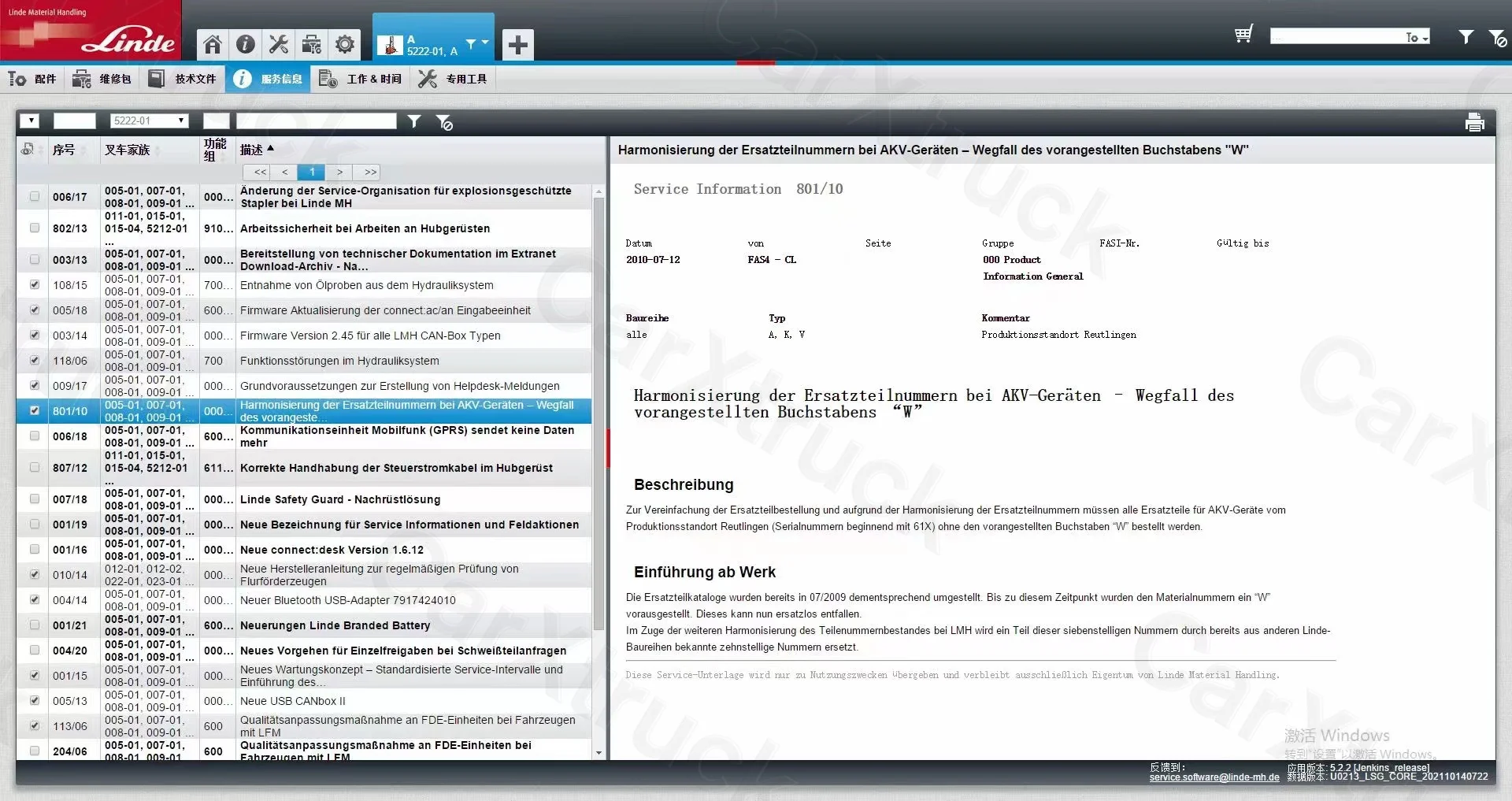1512x801 pixels.
Task: Go to next page with > button
Action: [339, 172]
